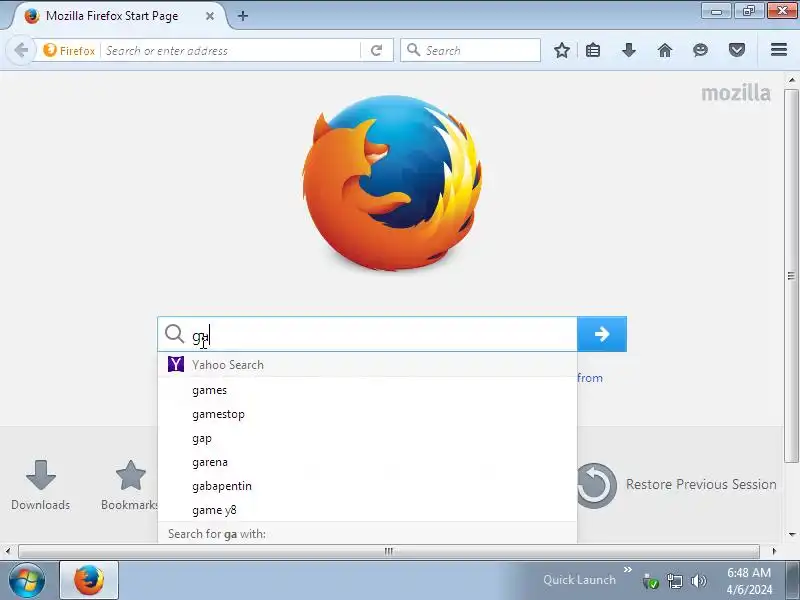Click the reload page icon

(377, 51)
